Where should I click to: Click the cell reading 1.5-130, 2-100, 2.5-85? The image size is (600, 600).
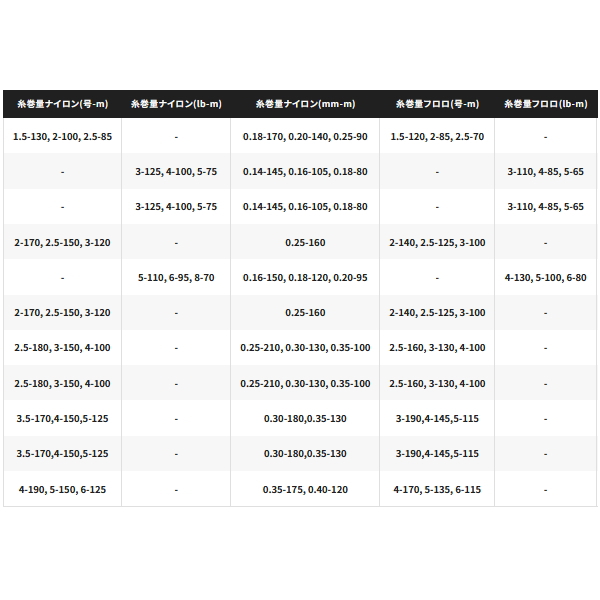coord(62,136)
